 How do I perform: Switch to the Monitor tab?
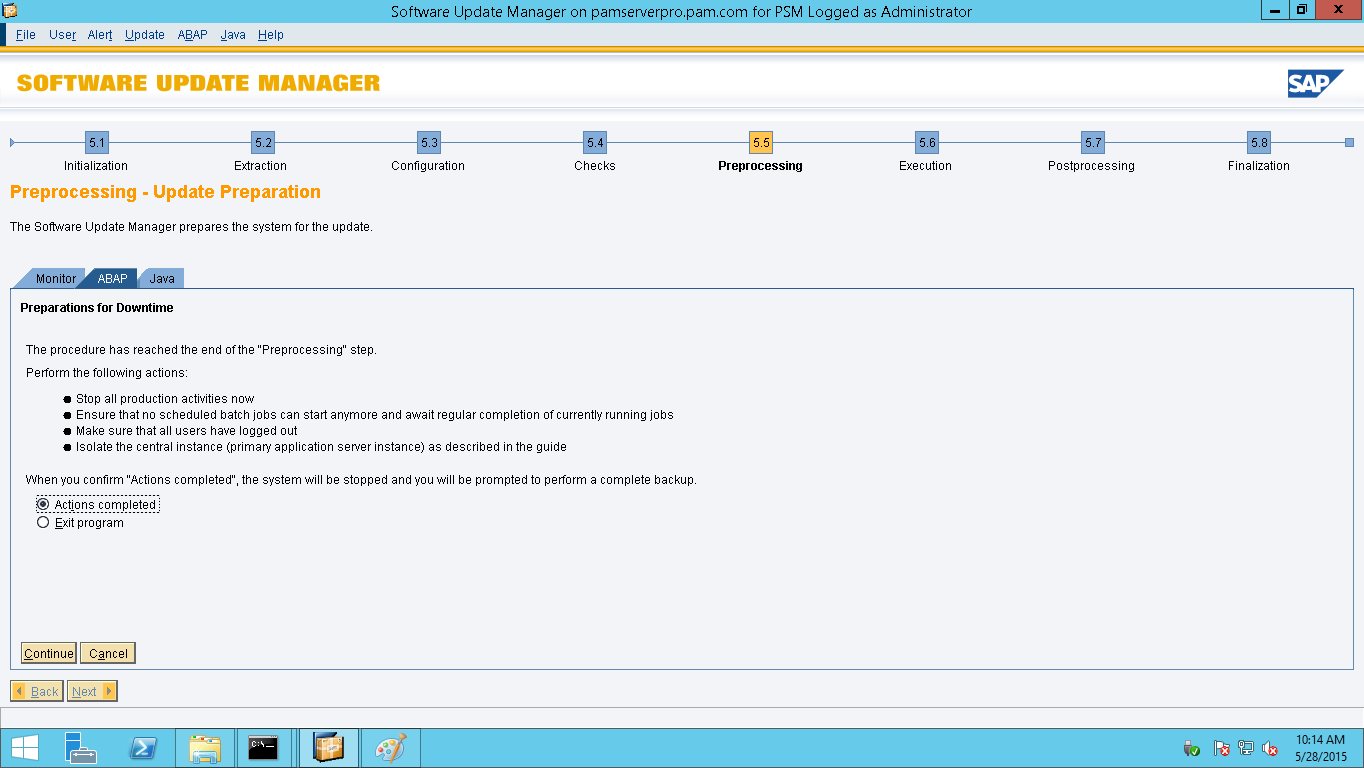click(x=55, y=278)
